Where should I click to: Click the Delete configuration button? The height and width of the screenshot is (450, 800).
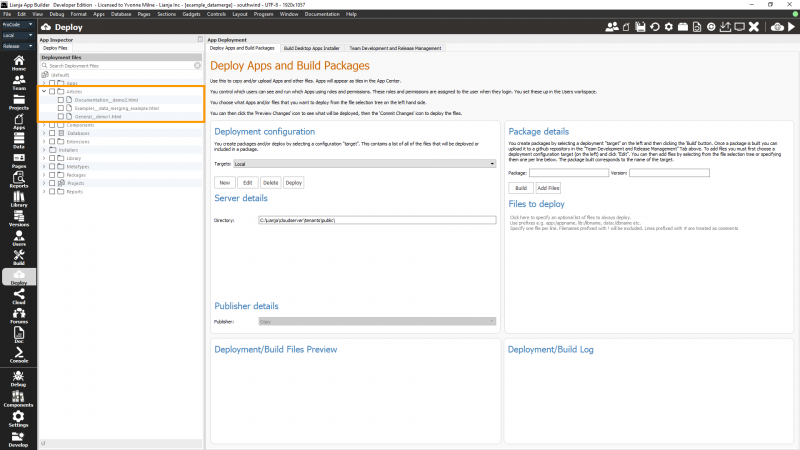(x=270, y=183)
